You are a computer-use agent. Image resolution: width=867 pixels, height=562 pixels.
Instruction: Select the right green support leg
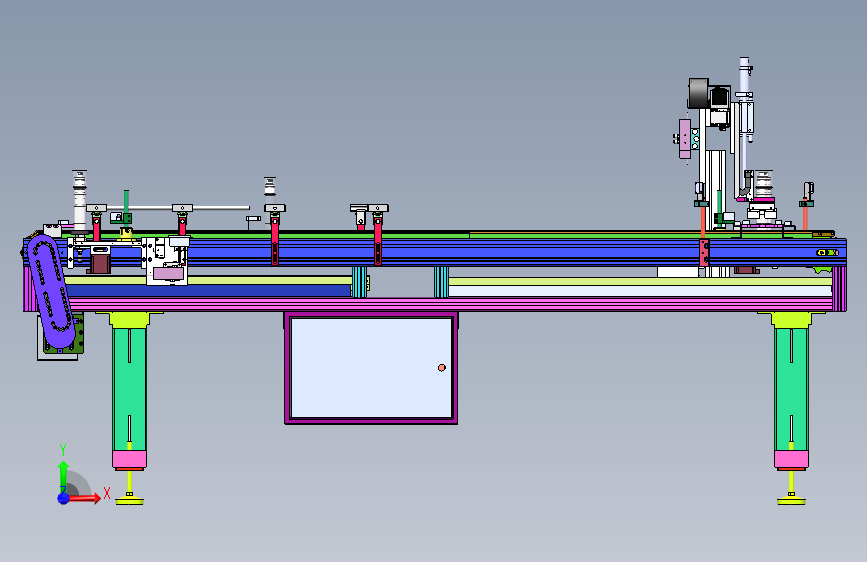click(x=791, y=389)
